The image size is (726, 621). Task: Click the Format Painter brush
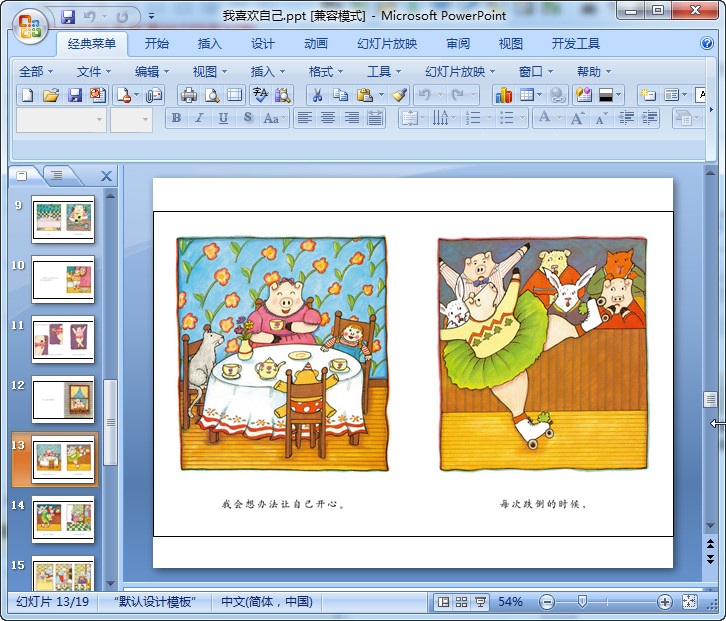pos(399,95)
